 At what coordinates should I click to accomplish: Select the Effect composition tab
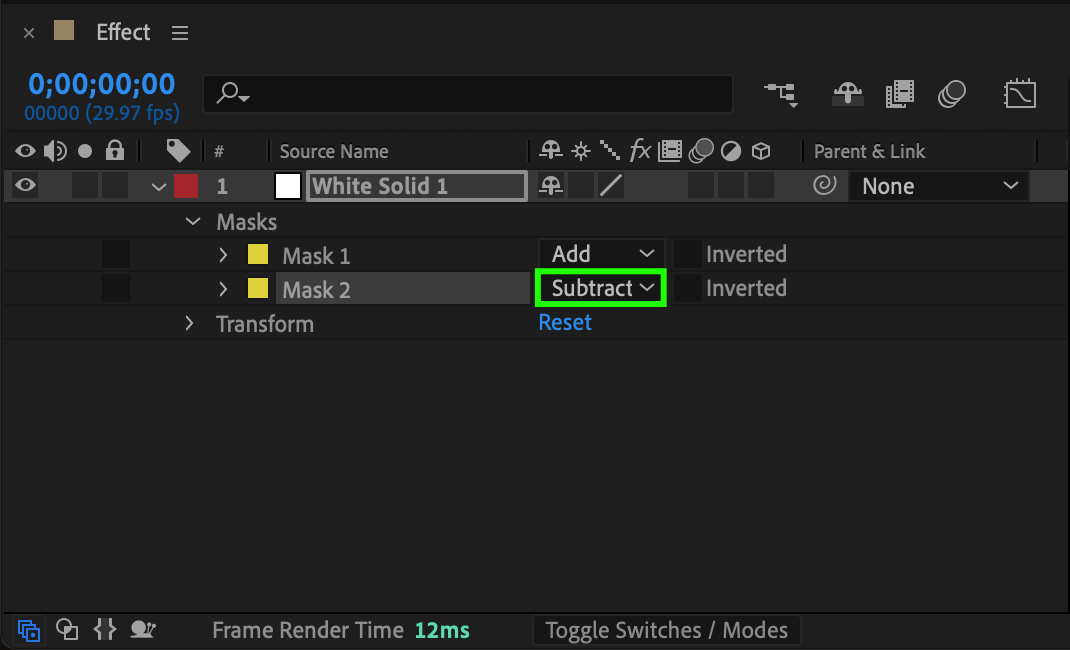(123, 32)
